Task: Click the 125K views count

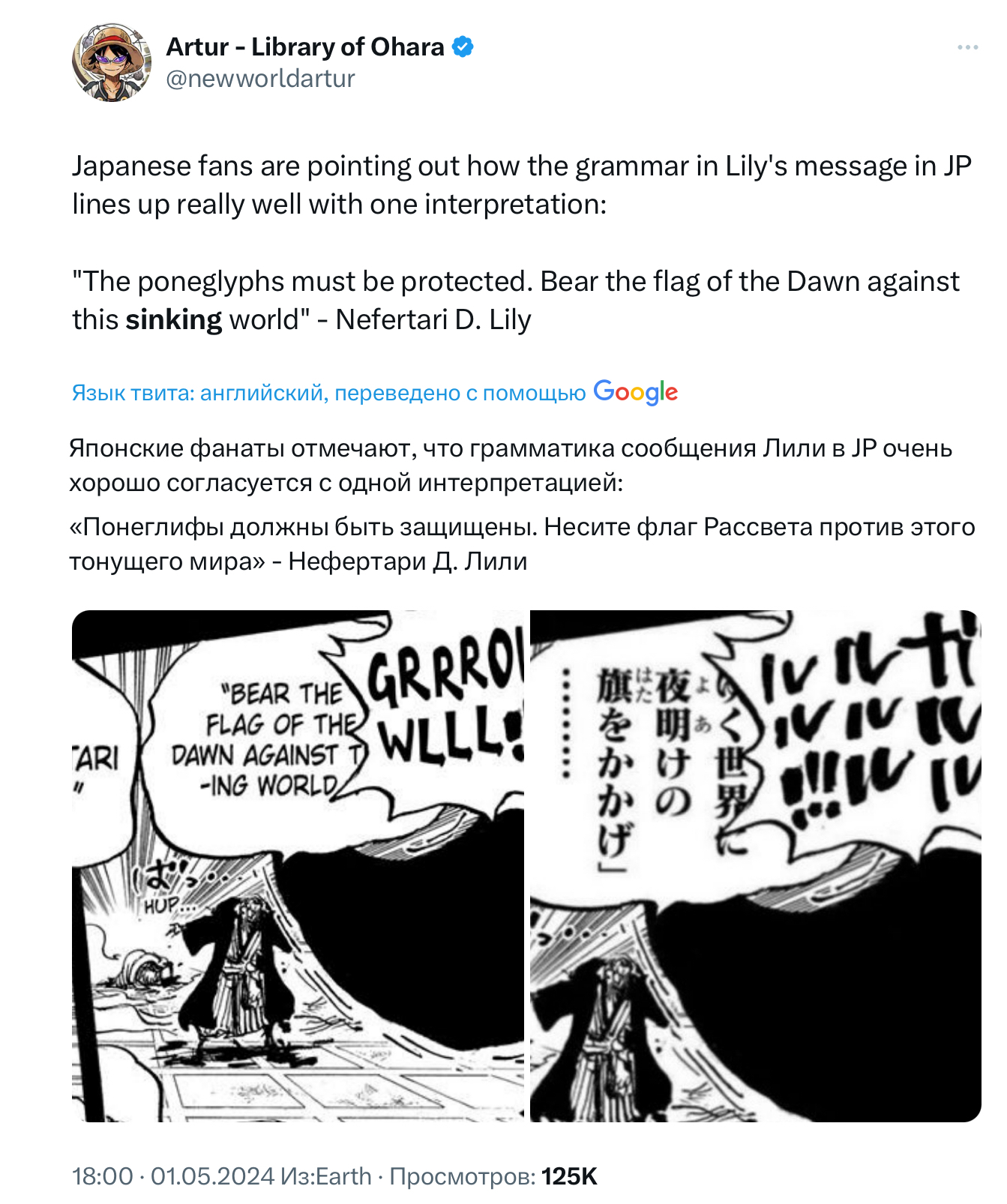Action: 569,1176
